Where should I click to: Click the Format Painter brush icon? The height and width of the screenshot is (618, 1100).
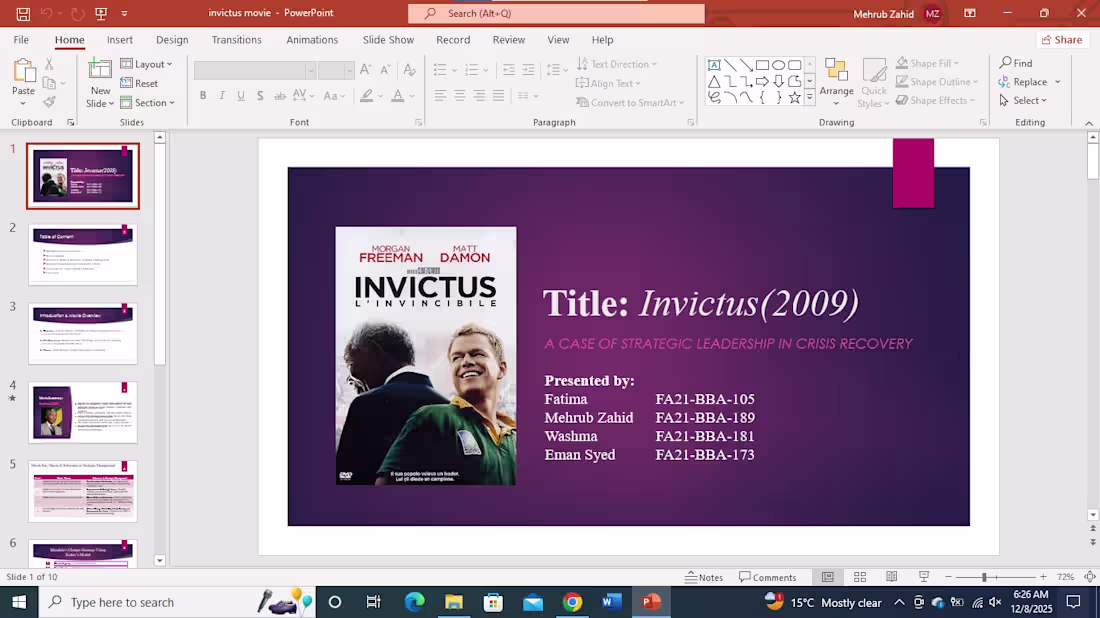49,102
